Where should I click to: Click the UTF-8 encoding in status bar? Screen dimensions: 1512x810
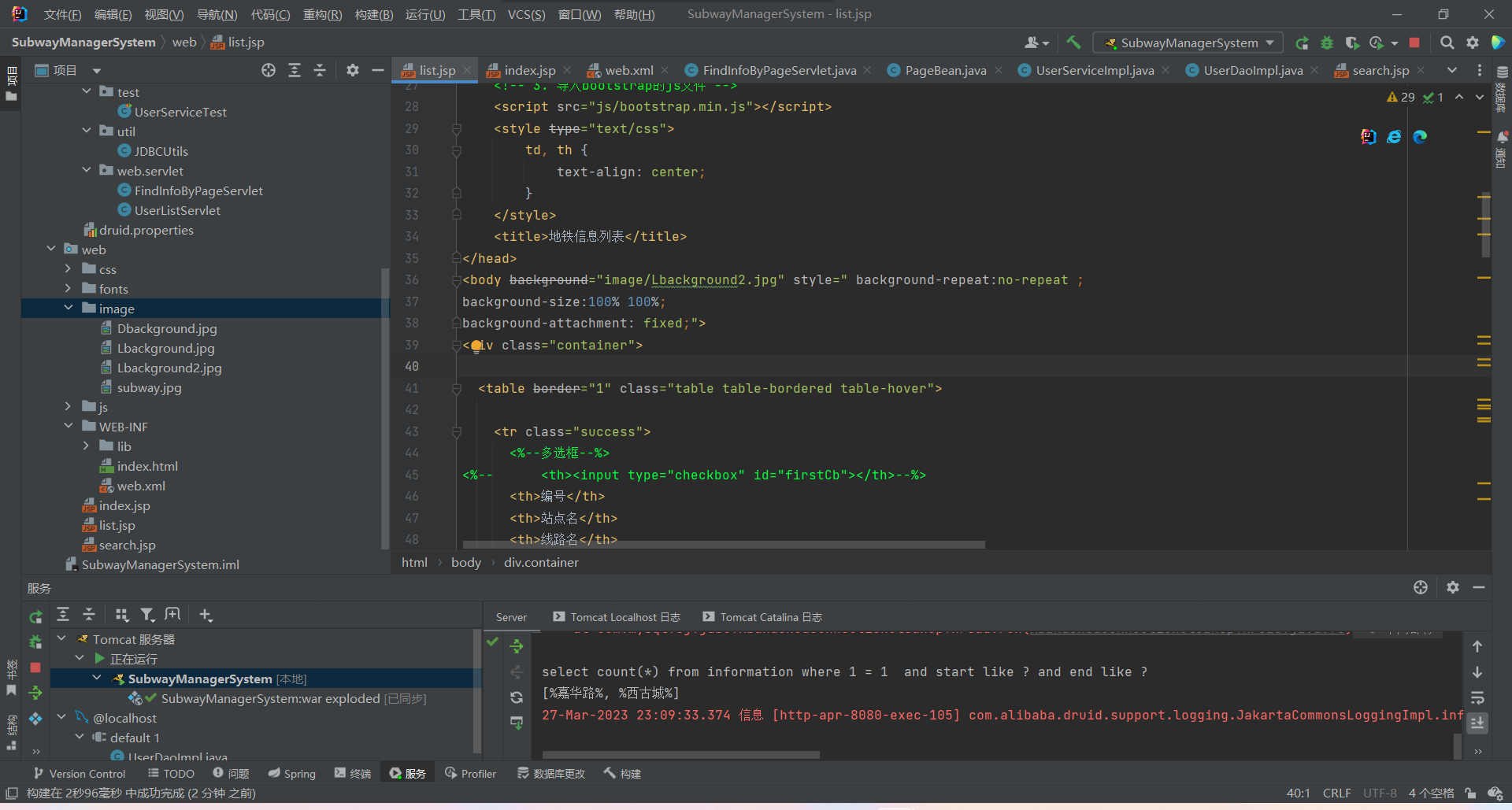coord(1380,793)
